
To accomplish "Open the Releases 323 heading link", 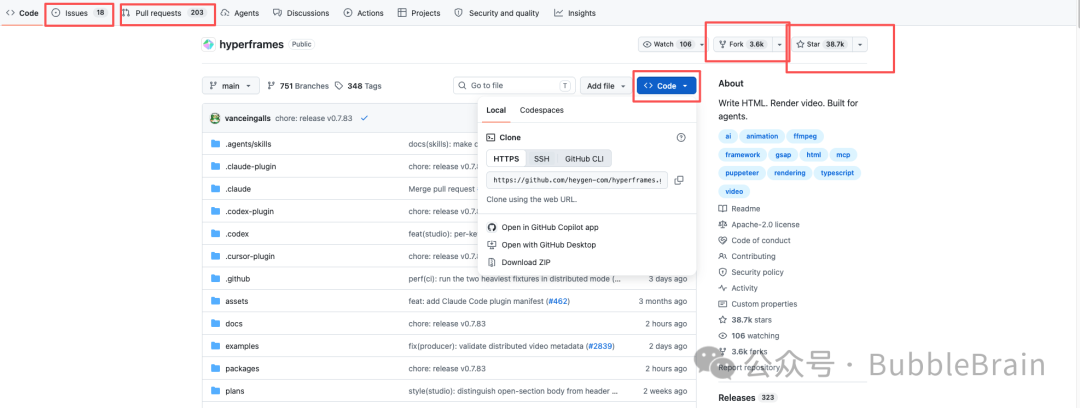I will click(x=747, y=398).
